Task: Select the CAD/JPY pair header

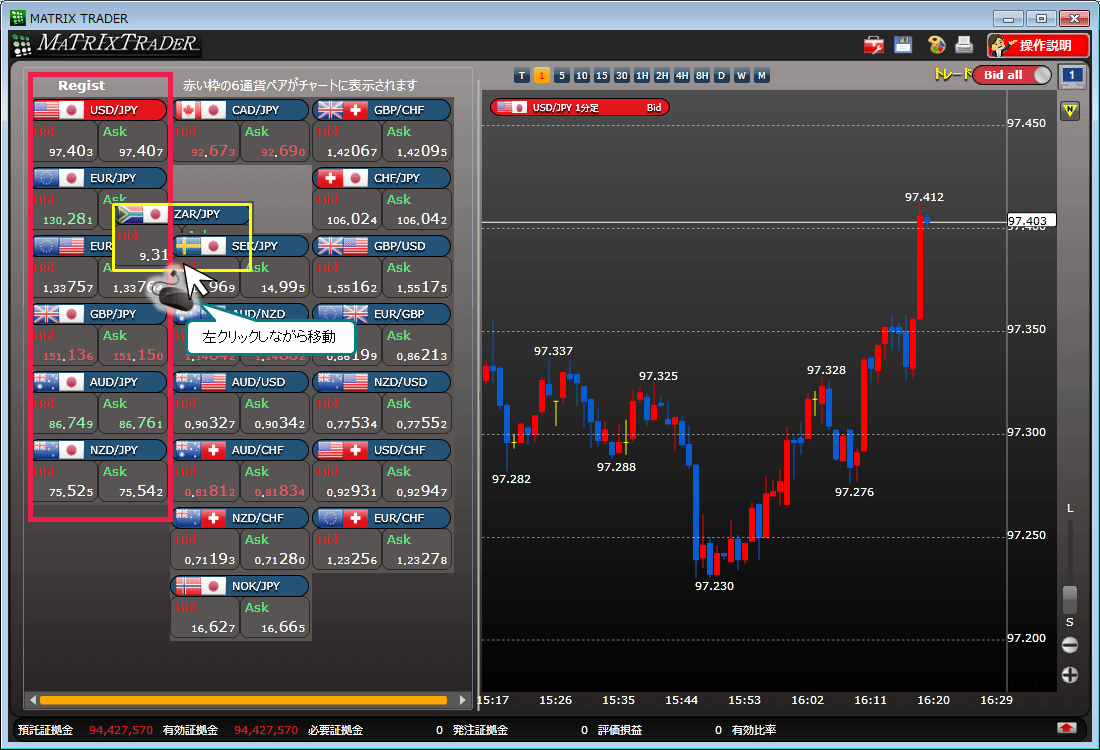Action: click(x=241, y=110)
